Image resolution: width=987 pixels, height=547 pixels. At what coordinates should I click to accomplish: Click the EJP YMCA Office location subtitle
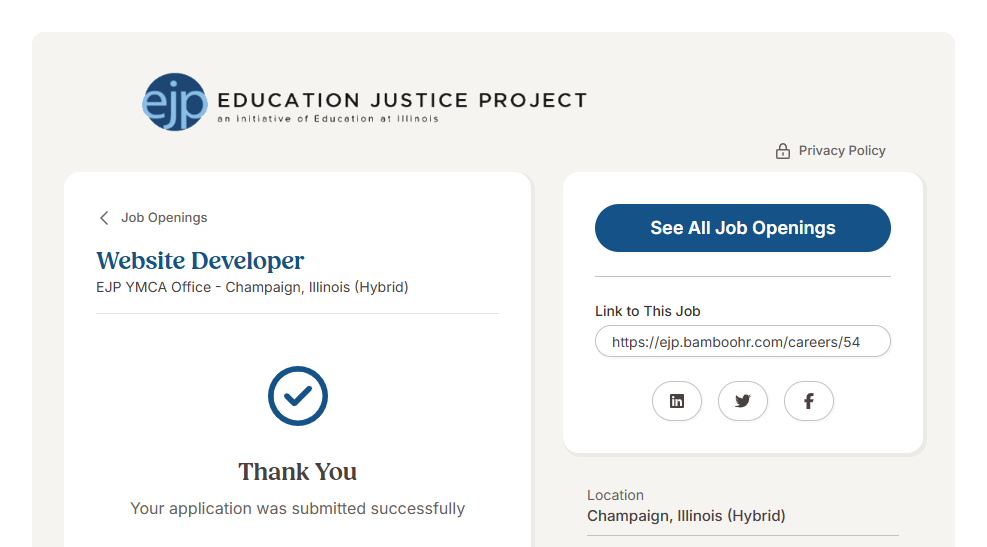point(252,287)
